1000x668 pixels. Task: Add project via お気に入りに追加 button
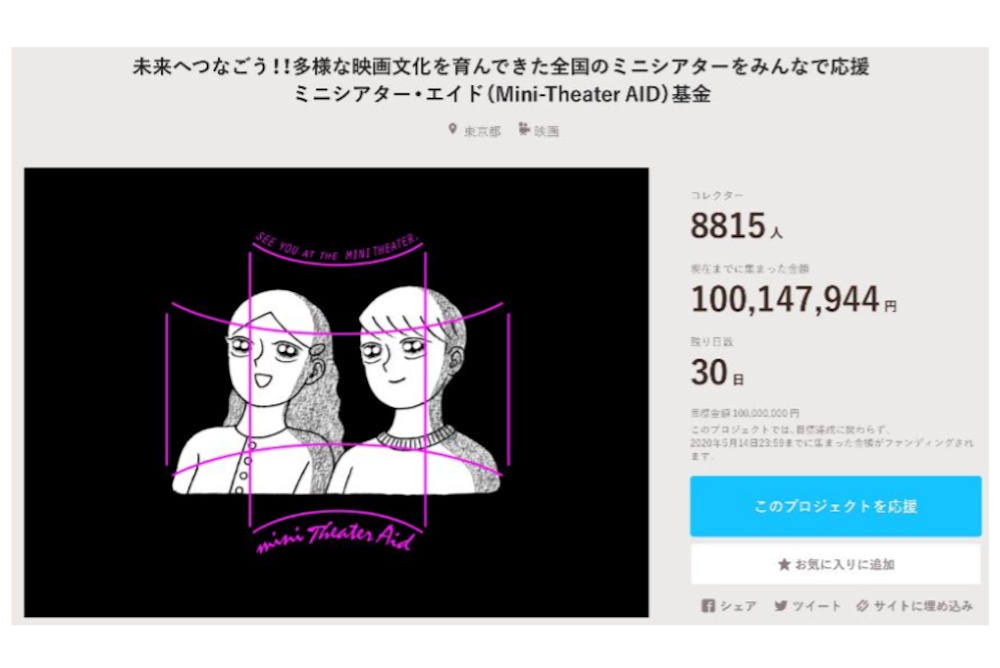tap(835, 564)
